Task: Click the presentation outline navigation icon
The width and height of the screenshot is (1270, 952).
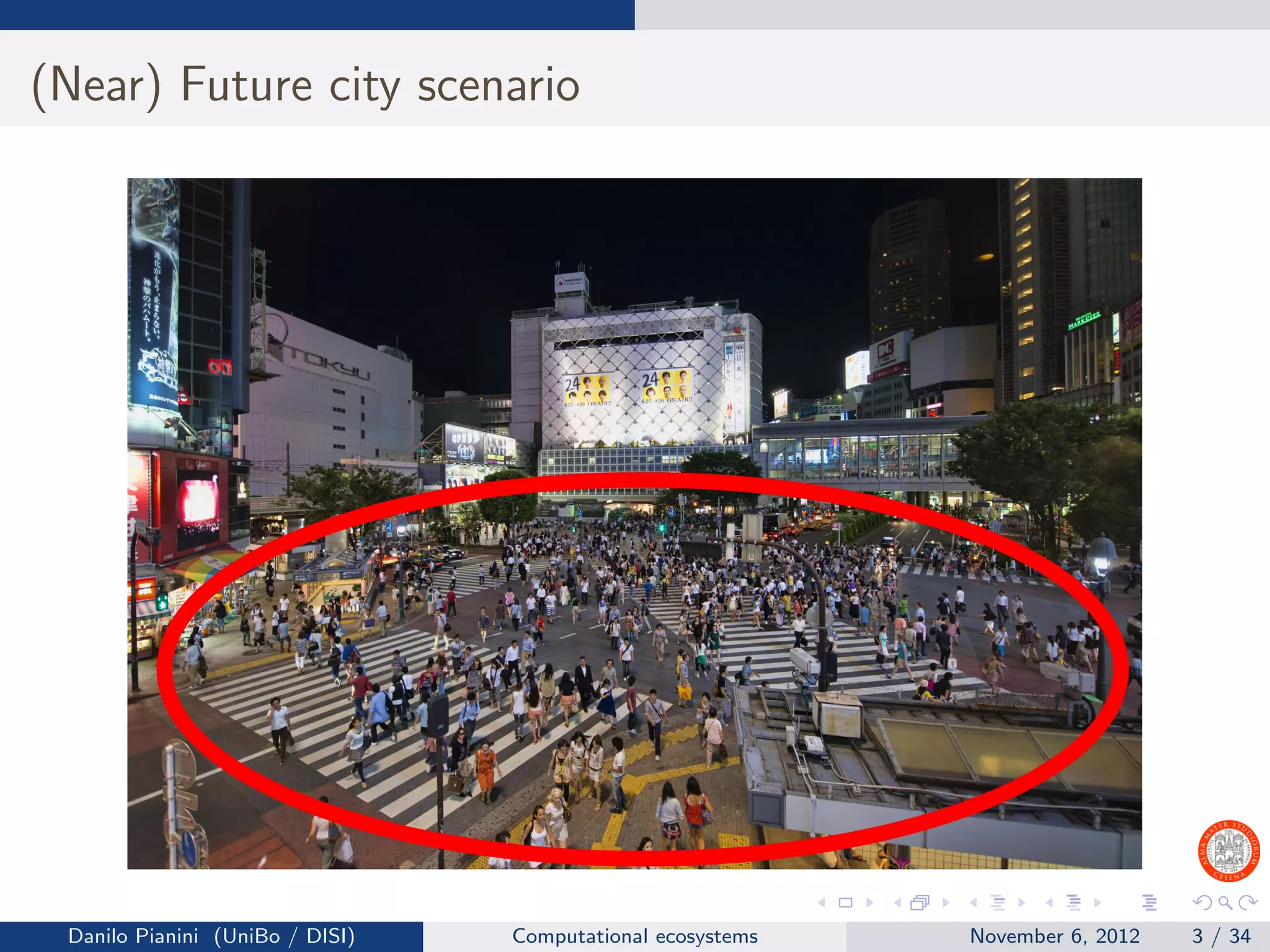Action: pos(1149,903)
